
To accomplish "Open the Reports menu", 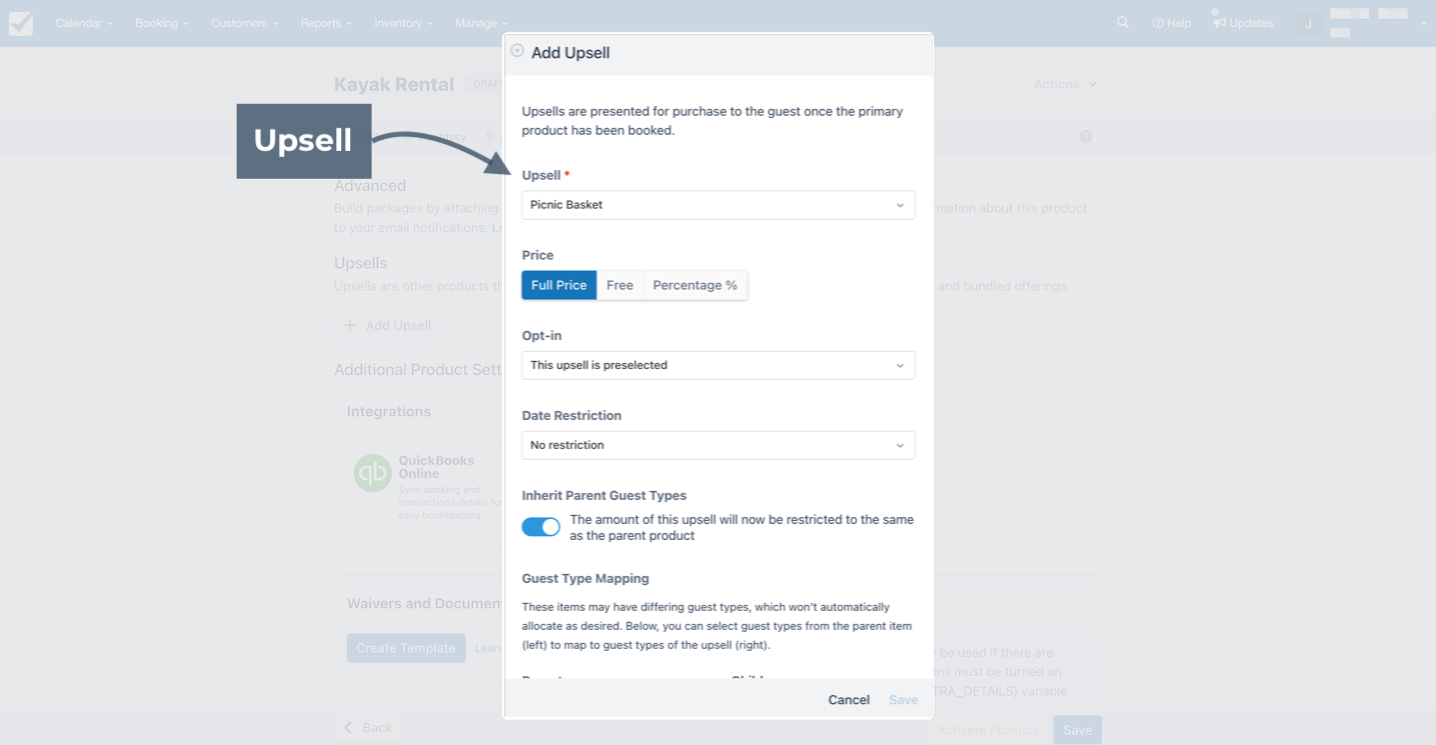I will (326, 23).
